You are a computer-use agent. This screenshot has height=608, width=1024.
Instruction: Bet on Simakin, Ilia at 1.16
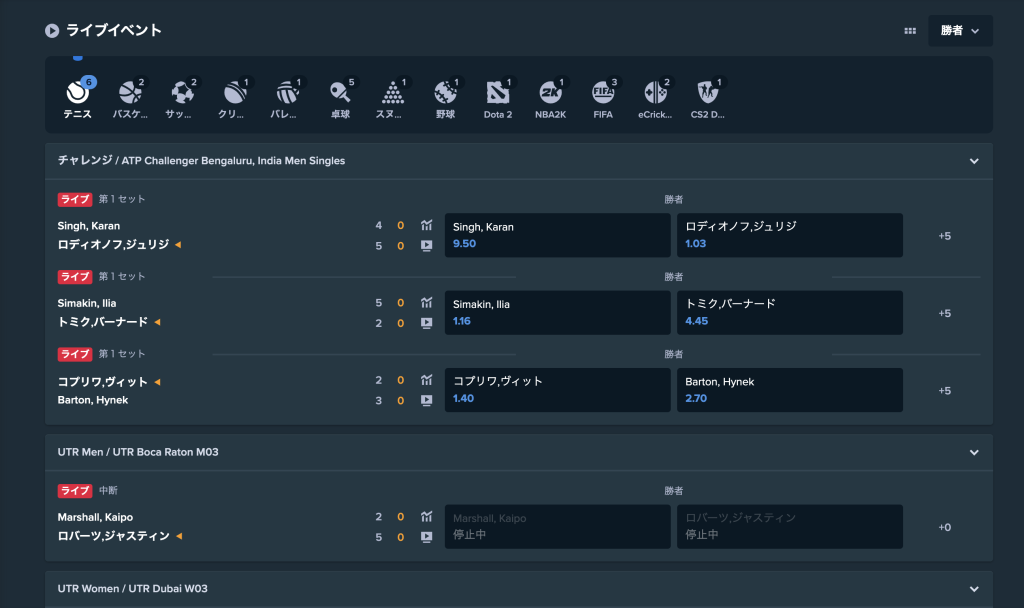558,313
